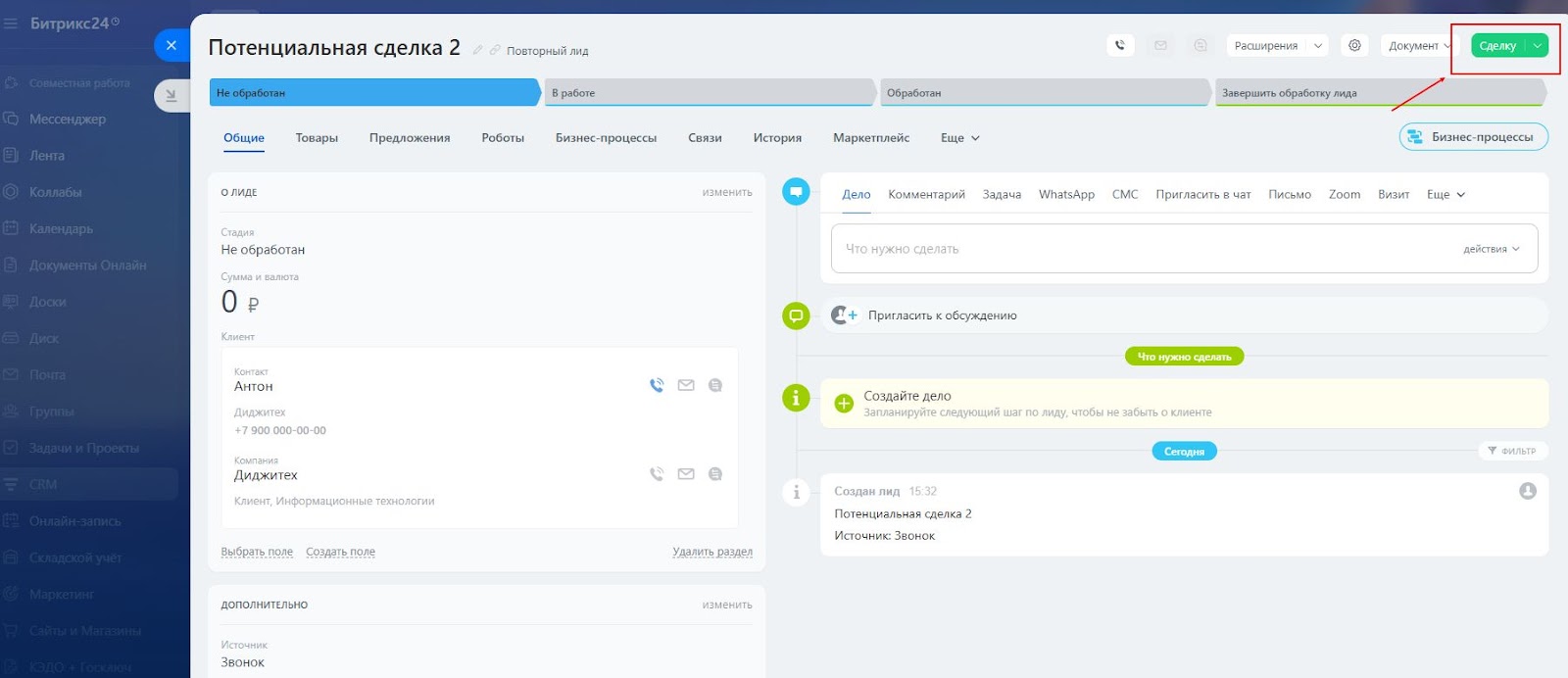The image size is (1568, 678).
Task: Close the lead panel with the blue X
Action: click(x=171, y=45)
